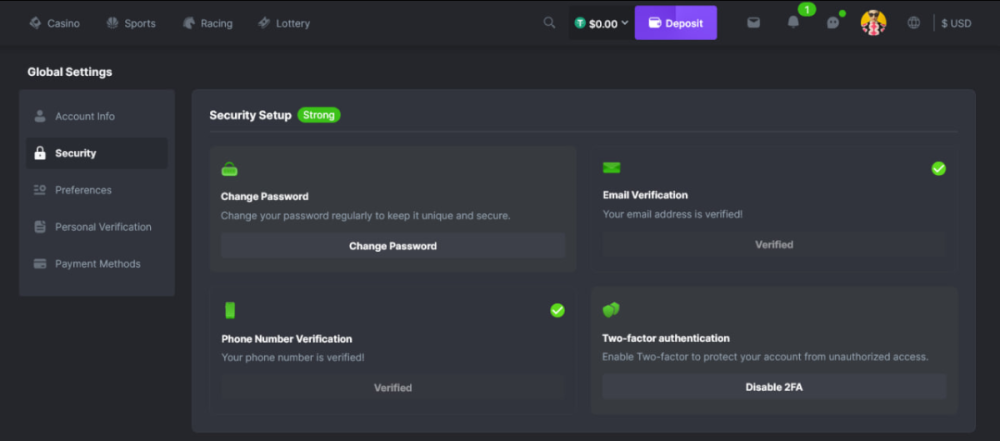Click the Disable 2FA button
1000x441 pixels.
click(x=773, y=387)
